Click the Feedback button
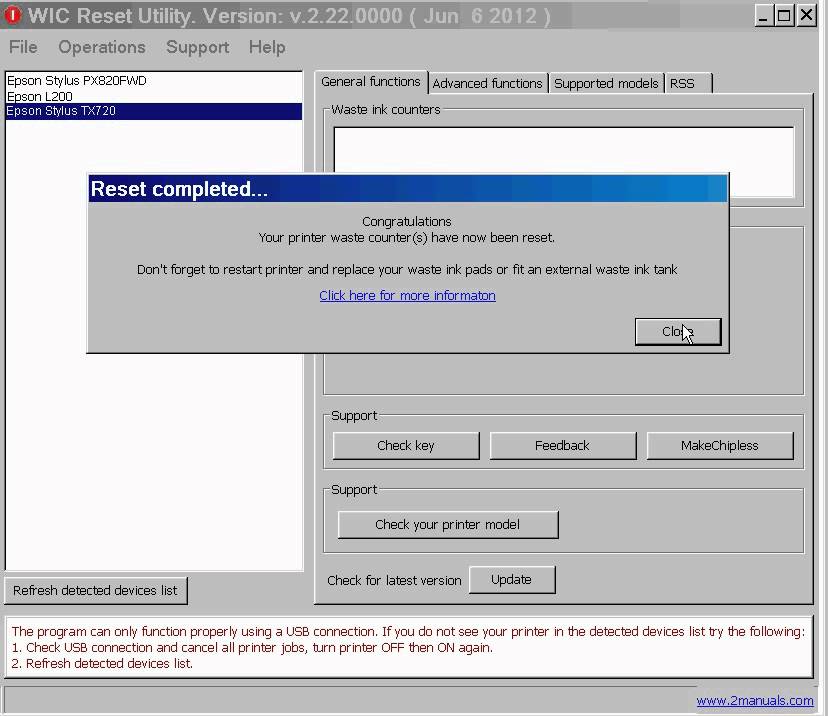The width and height of the screenshot is (828, 716). (563, 446)
